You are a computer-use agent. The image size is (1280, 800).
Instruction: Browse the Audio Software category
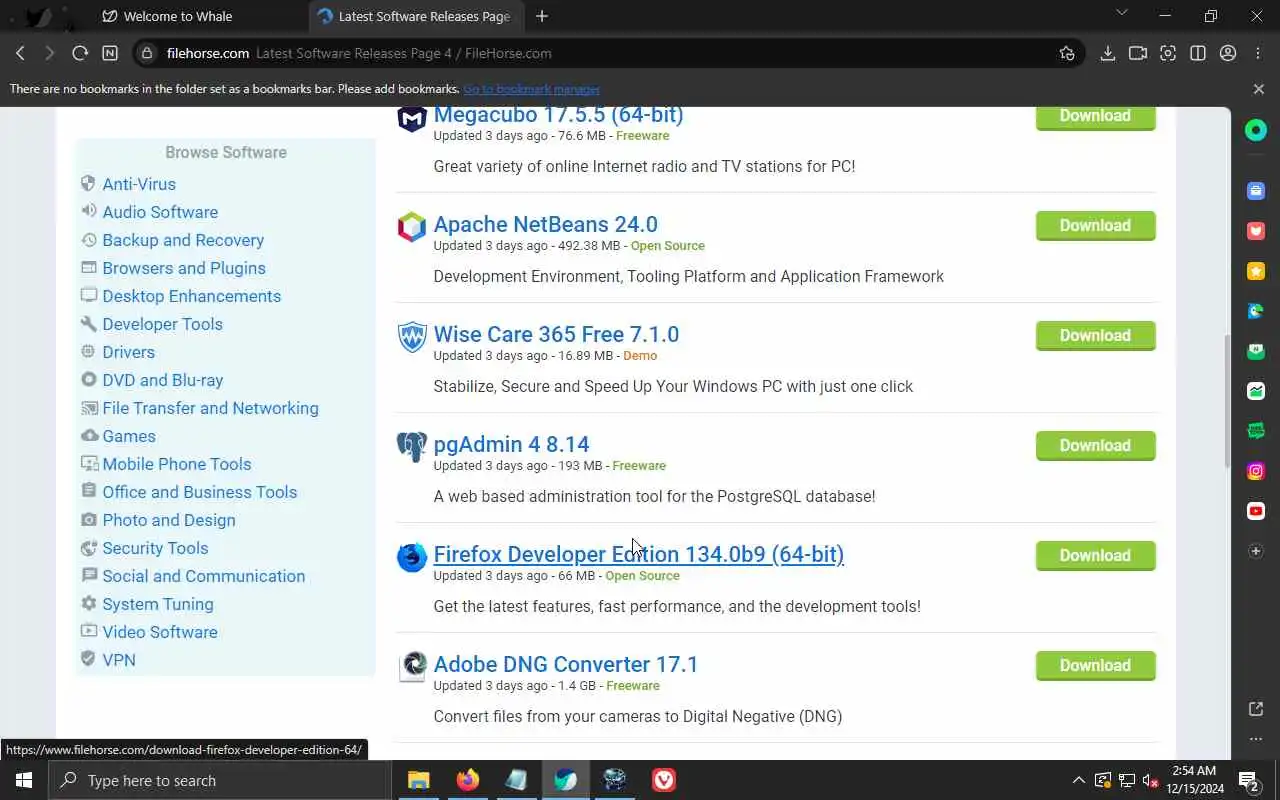pyautogui.click(x=160, y=212)
